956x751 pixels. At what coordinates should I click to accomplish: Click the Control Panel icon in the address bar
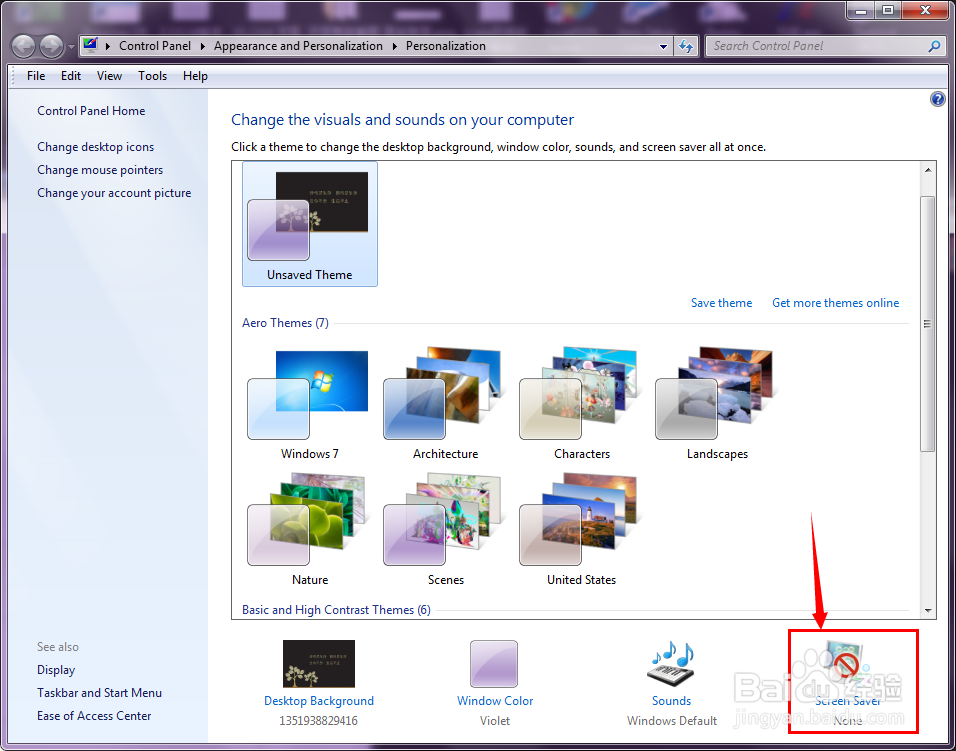(x=91, y=46)
